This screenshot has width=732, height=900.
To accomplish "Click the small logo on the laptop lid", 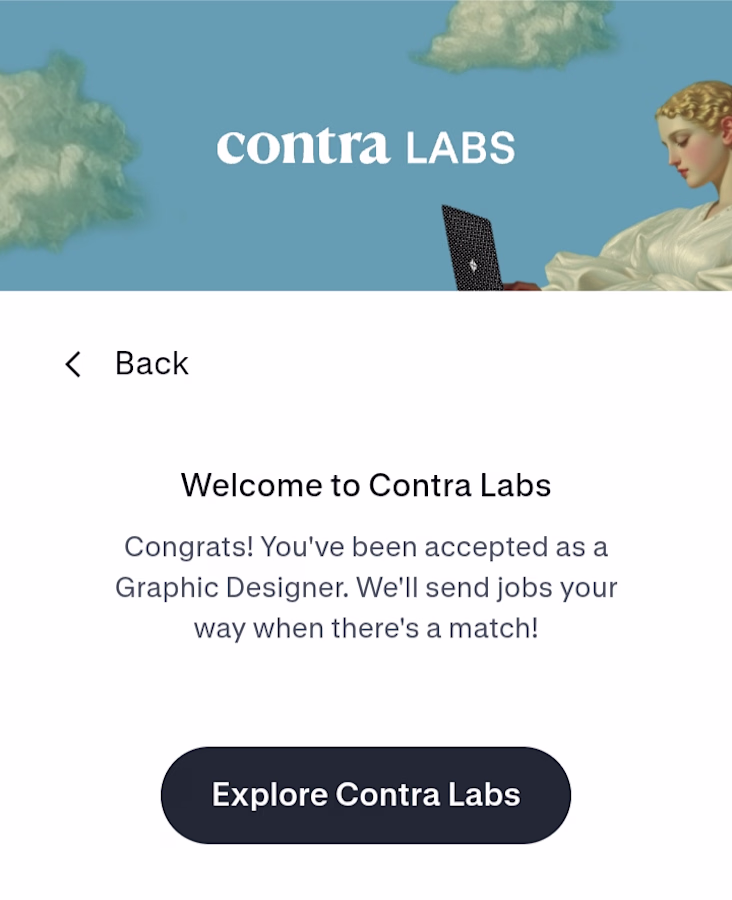I will (x=473, y=265).
